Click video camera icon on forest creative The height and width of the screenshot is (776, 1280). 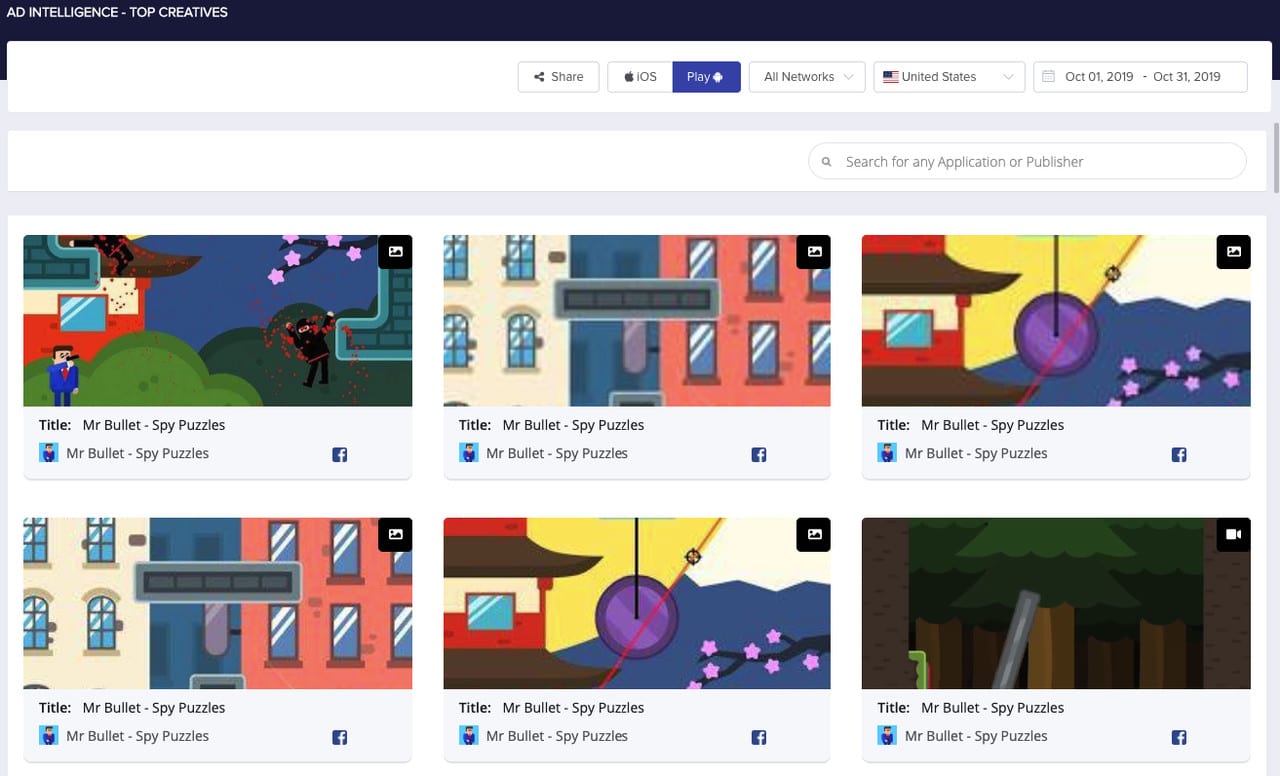[1233, 535]
